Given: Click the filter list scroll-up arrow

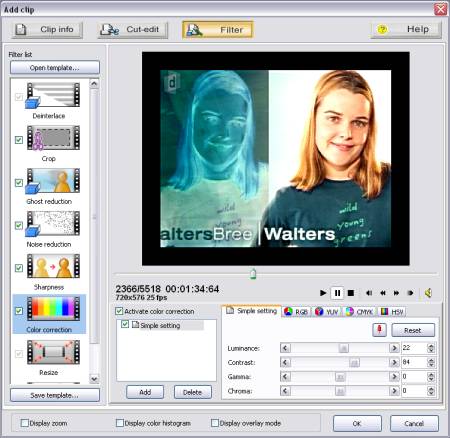Looking at the screenshot, I should coord(94,83).
